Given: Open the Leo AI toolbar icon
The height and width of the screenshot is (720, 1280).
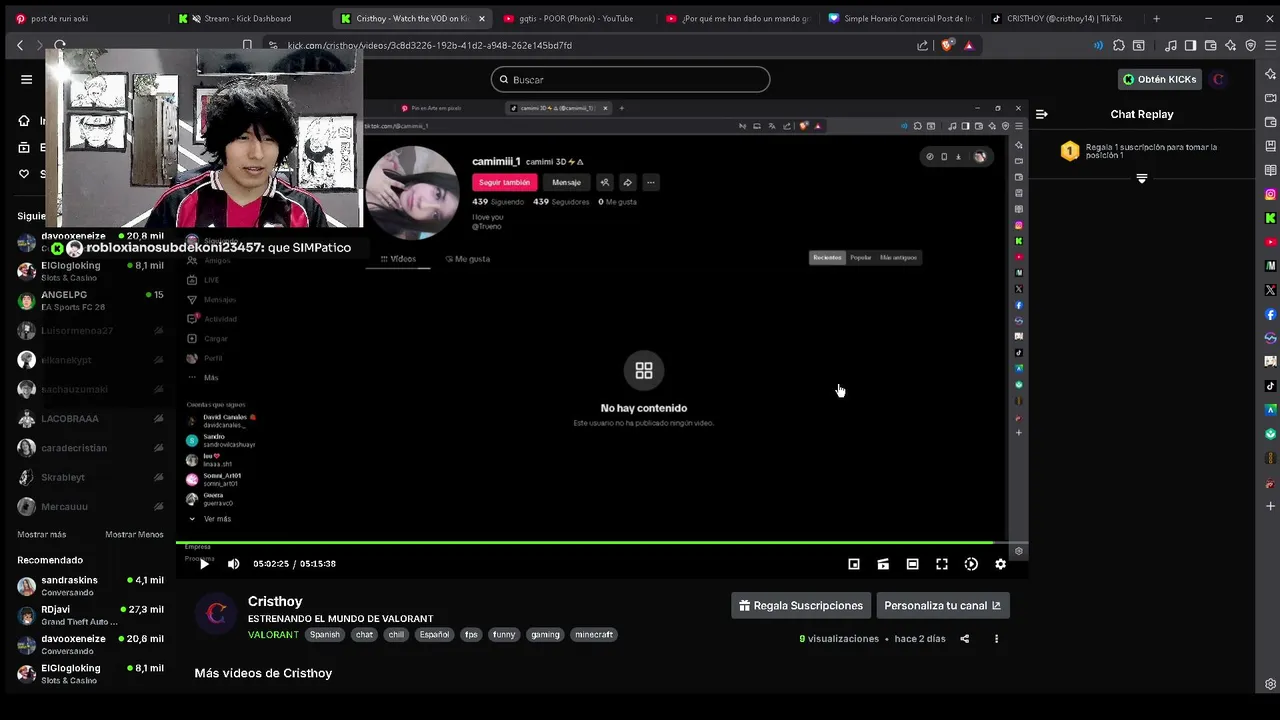Looking at the screenshot, I should [1231, 45].
